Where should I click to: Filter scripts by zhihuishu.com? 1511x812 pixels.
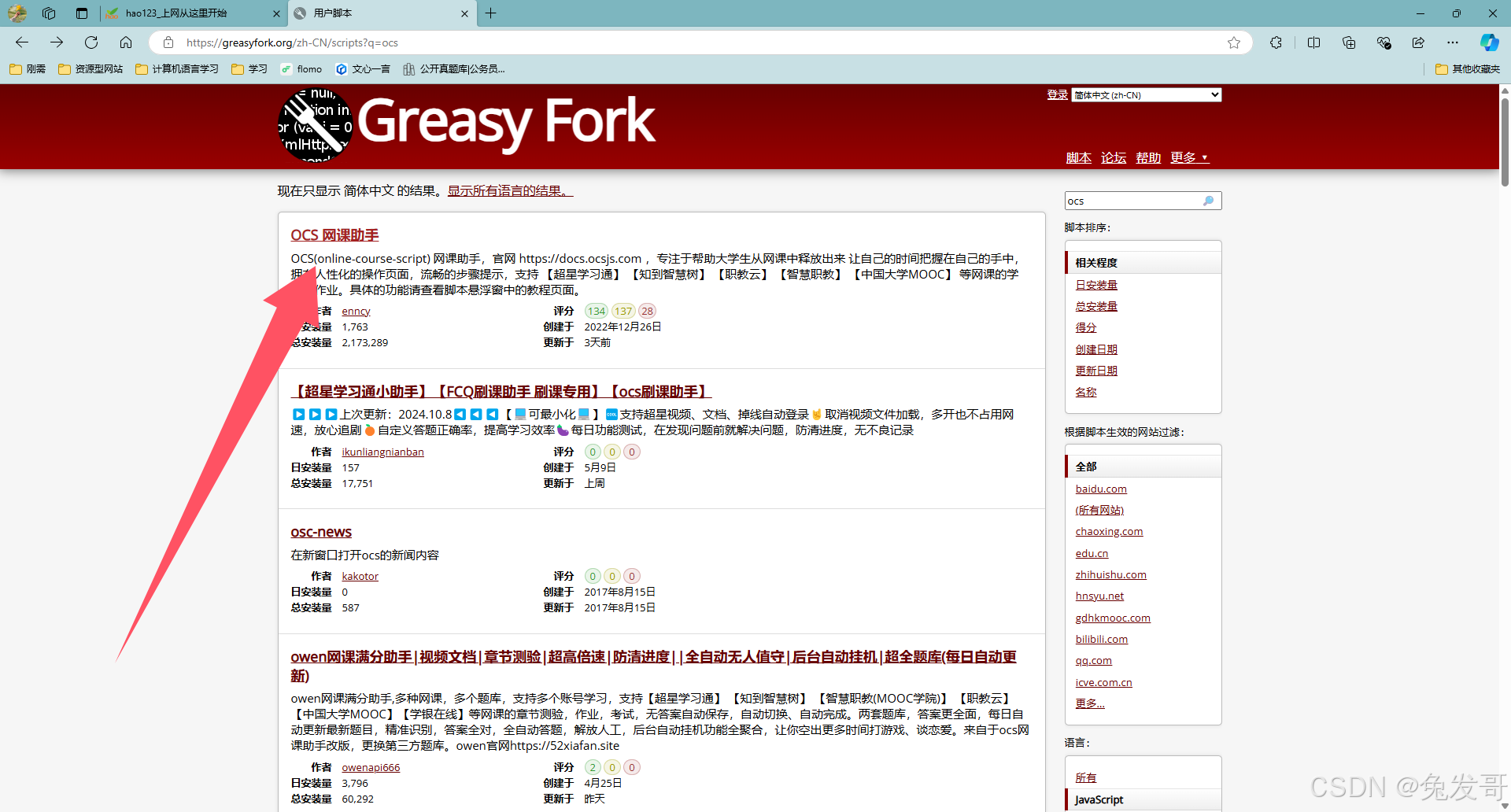1110,574
